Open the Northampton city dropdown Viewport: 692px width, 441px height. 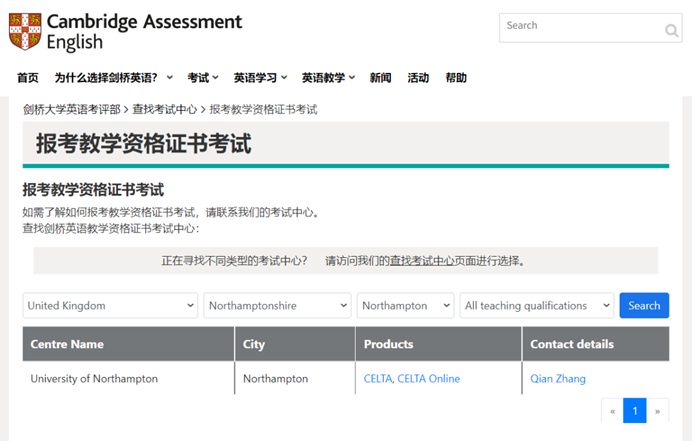point(405,305)
